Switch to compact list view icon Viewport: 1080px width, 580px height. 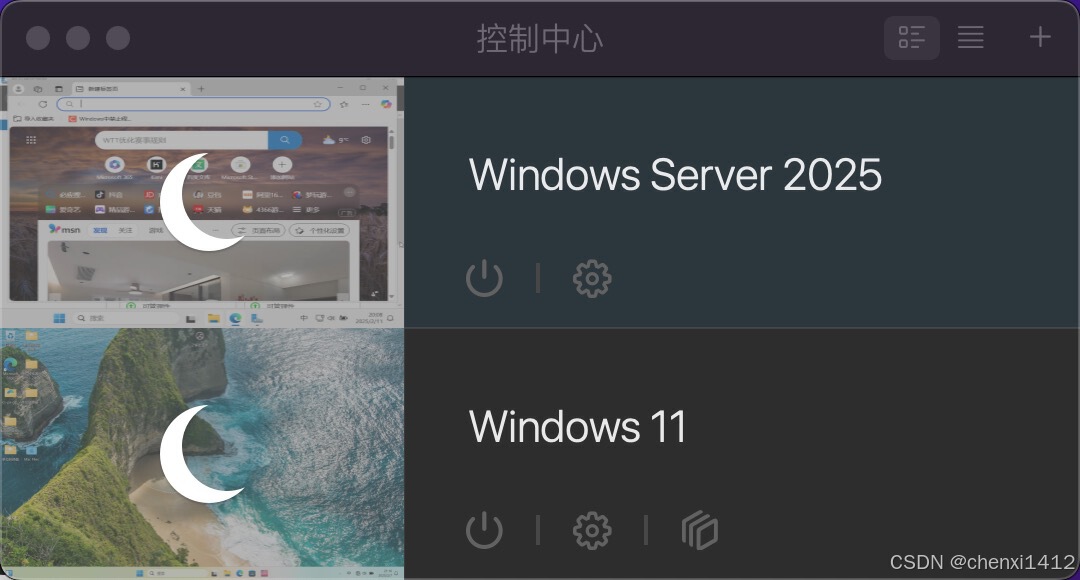(x=970, y=37)
